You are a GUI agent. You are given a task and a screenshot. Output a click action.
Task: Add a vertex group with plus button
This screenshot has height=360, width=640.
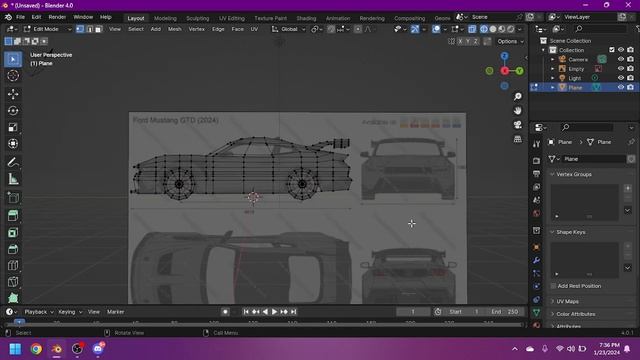tap(628, 189)
